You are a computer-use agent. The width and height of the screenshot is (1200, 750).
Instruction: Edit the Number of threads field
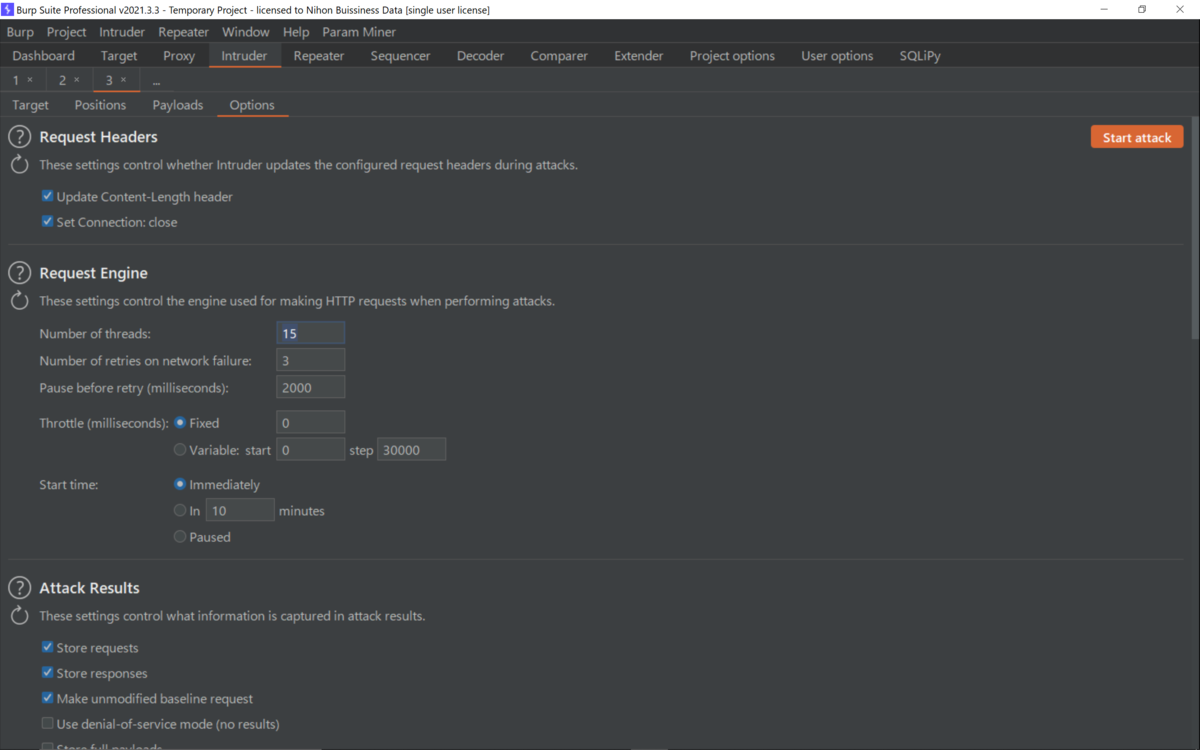311,333
